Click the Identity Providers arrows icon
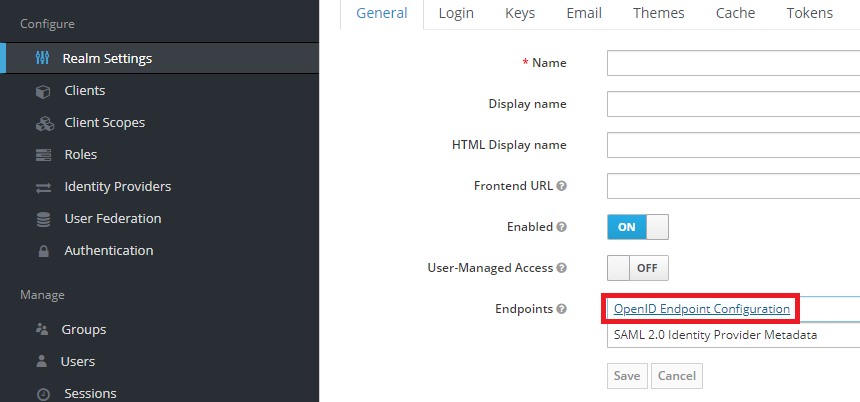 click(x=43, y=187)
